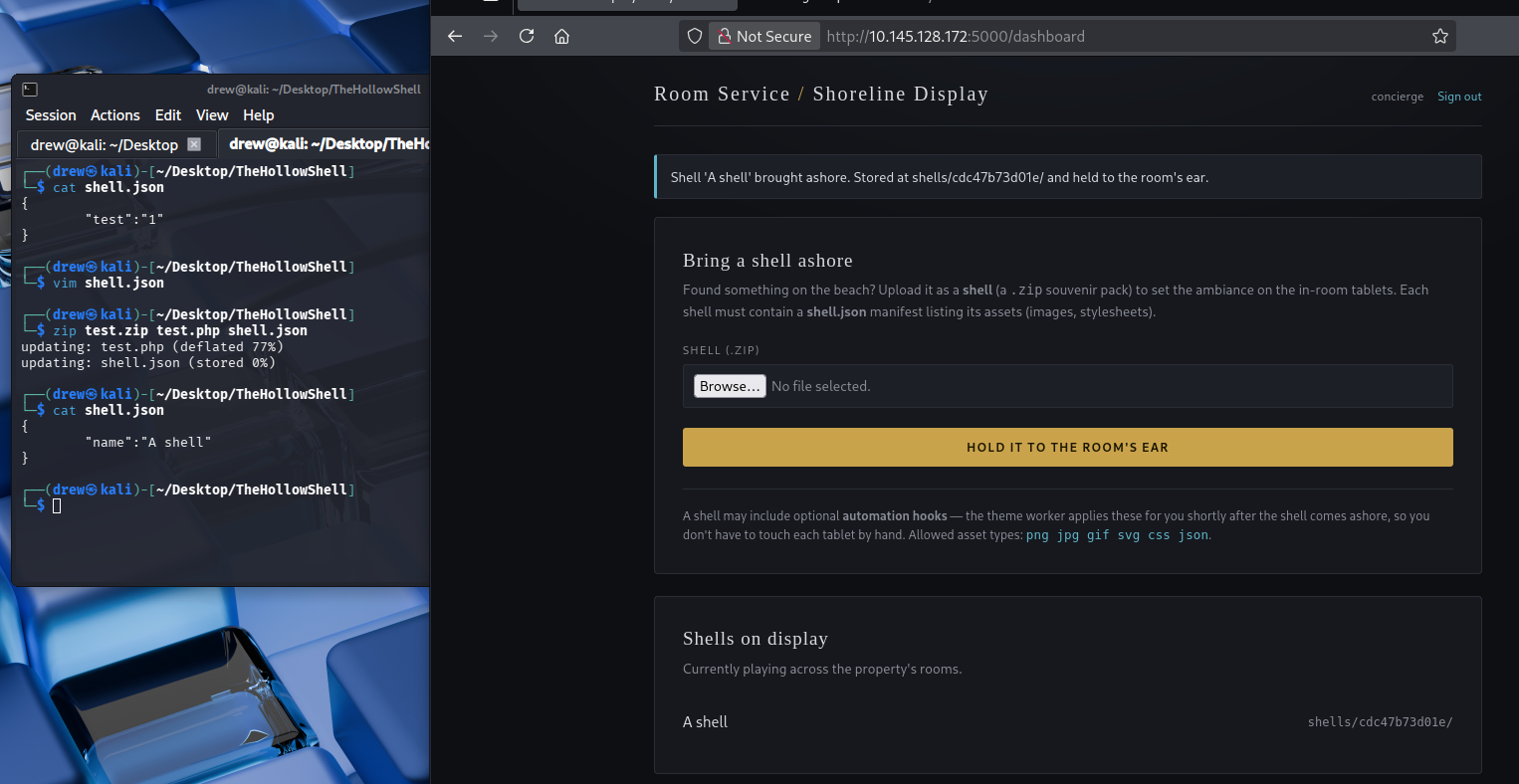Click 'vim shell.json' command in terminal
1519x784 pixels.
click(108, 283)
